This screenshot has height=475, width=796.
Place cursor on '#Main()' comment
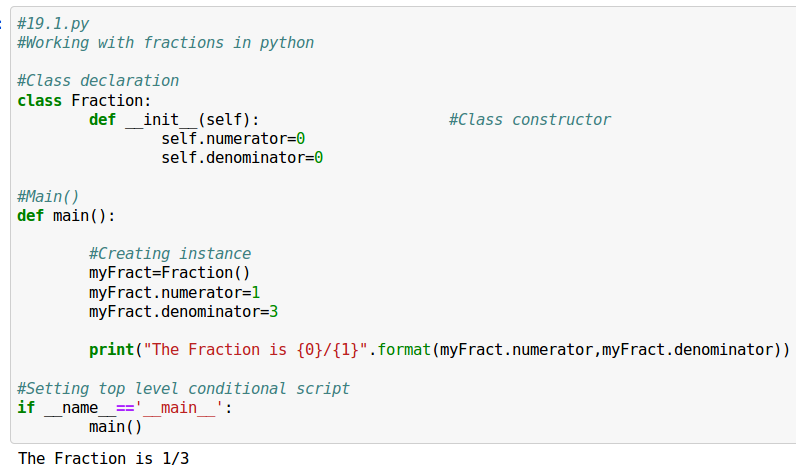tap(48, 196)
